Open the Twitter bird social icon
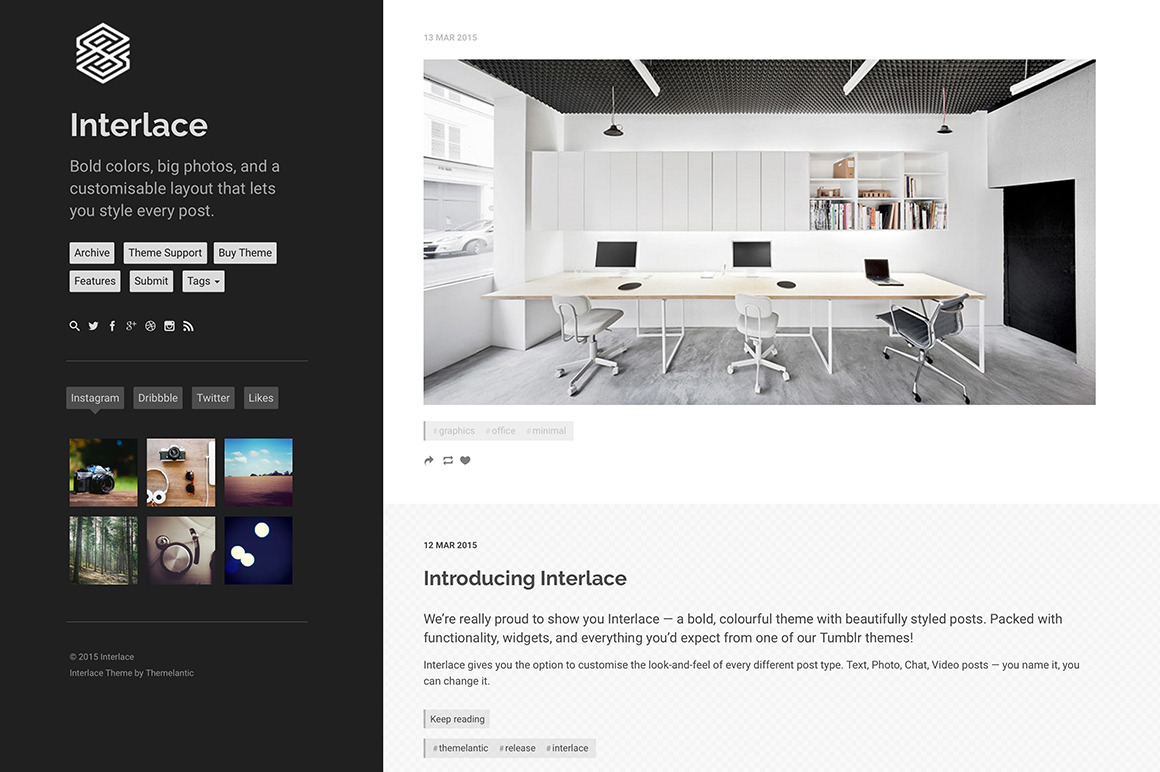 coord(93,326)
